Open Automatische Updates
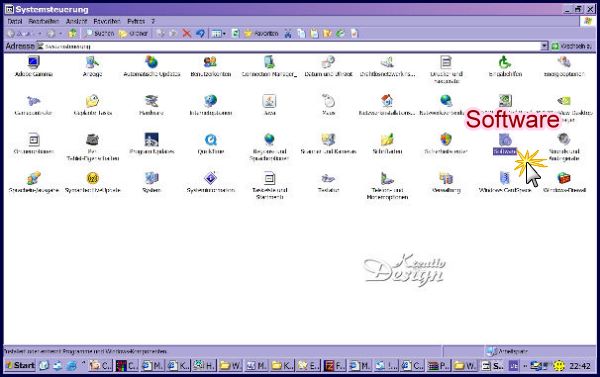The height and width of the screenshot is (377, 600). click(x=152, y=66)
